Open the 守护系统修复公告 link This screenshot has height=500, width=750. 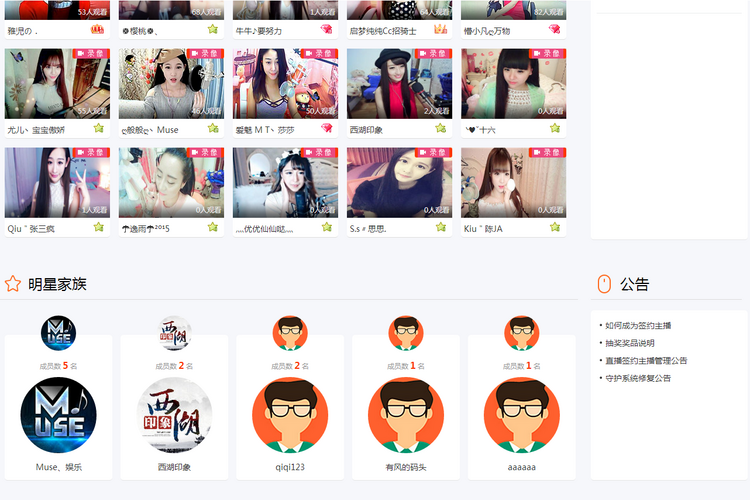coord(638,378)
